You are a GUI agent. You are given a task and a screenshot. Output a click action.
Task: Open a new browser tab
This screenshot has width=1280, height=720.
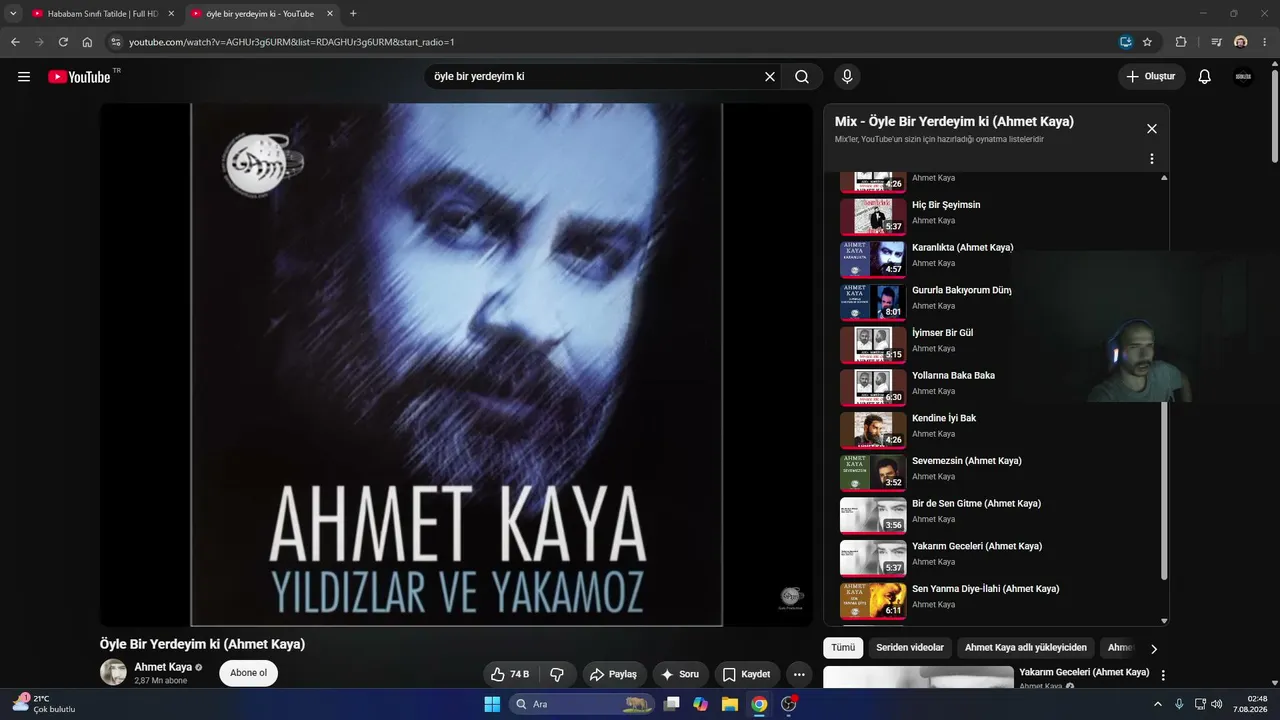[x=353, y=14]
